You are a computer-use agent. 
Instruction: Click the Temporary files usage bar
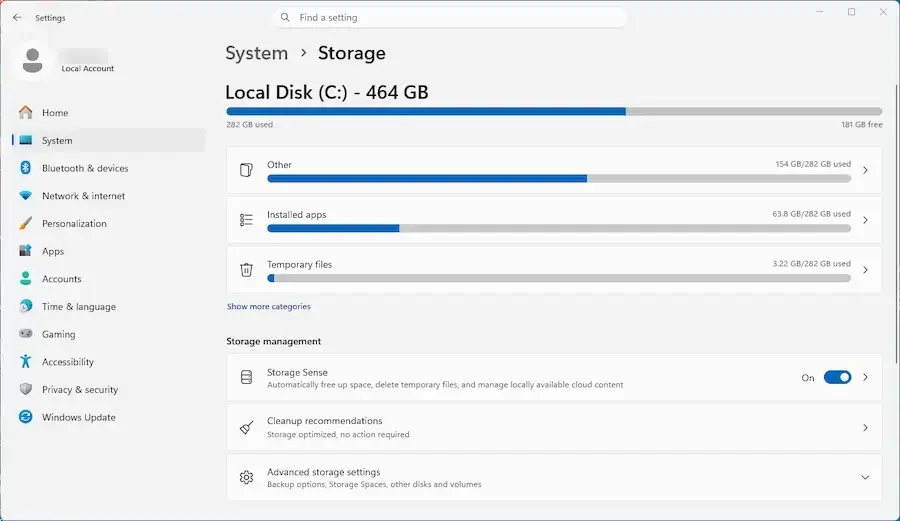click(x=559, y=278)
